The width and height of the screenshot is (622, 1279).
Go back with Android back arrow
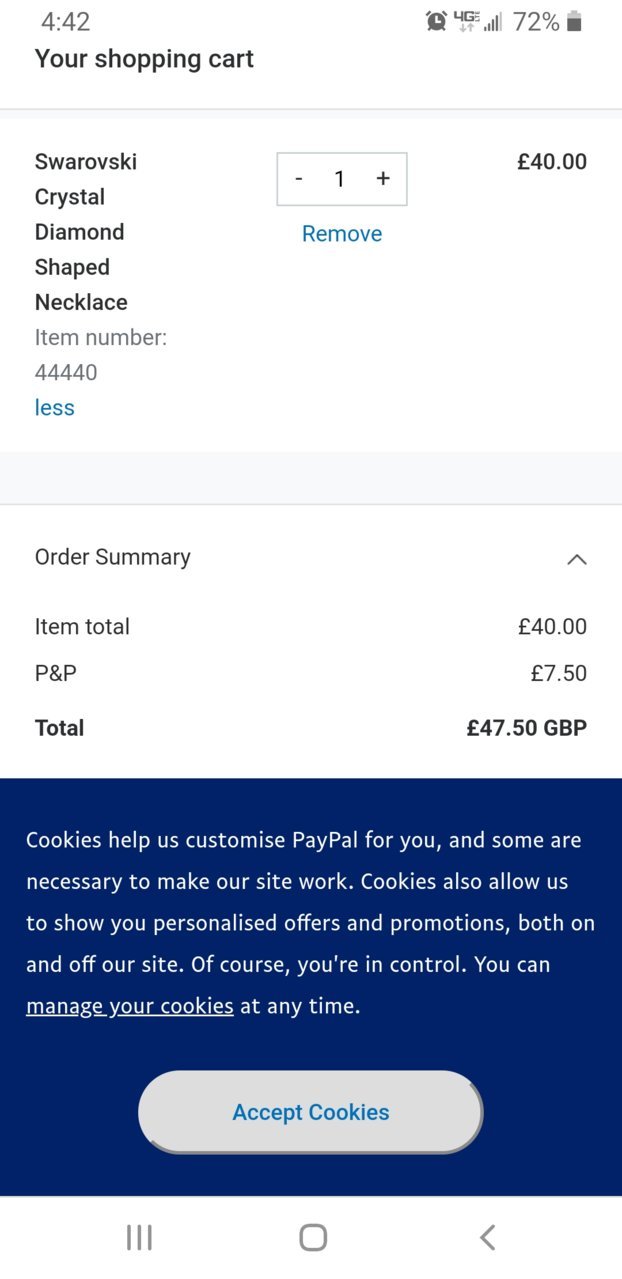487,1238
